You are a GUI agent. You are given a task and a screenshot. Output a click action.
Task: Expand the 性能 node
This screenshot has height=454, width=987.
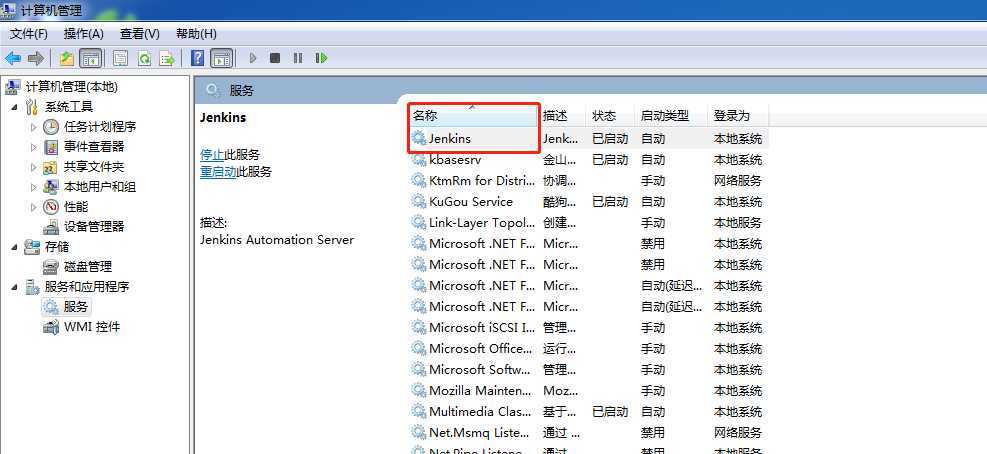click(x=34, y=207)
